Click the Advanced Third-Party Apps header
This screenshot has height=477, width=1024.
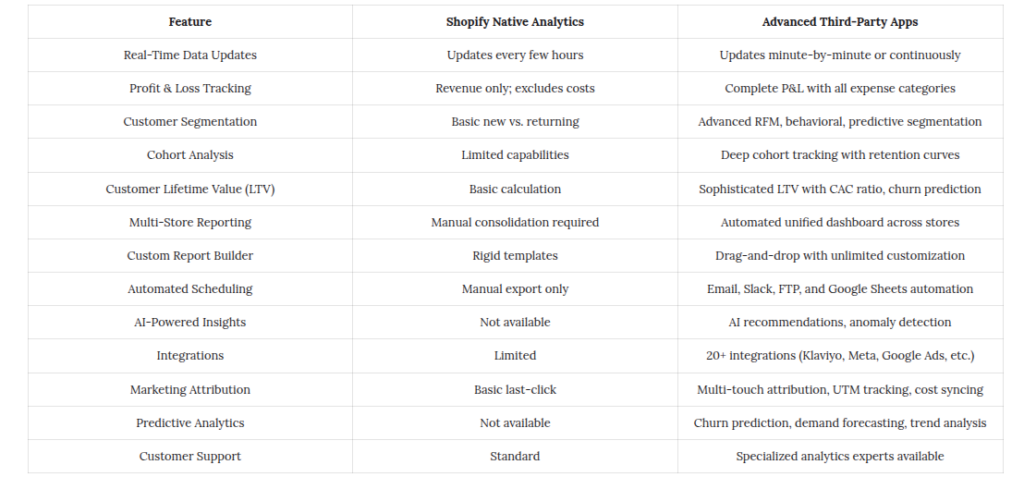[x=840, y=22]
